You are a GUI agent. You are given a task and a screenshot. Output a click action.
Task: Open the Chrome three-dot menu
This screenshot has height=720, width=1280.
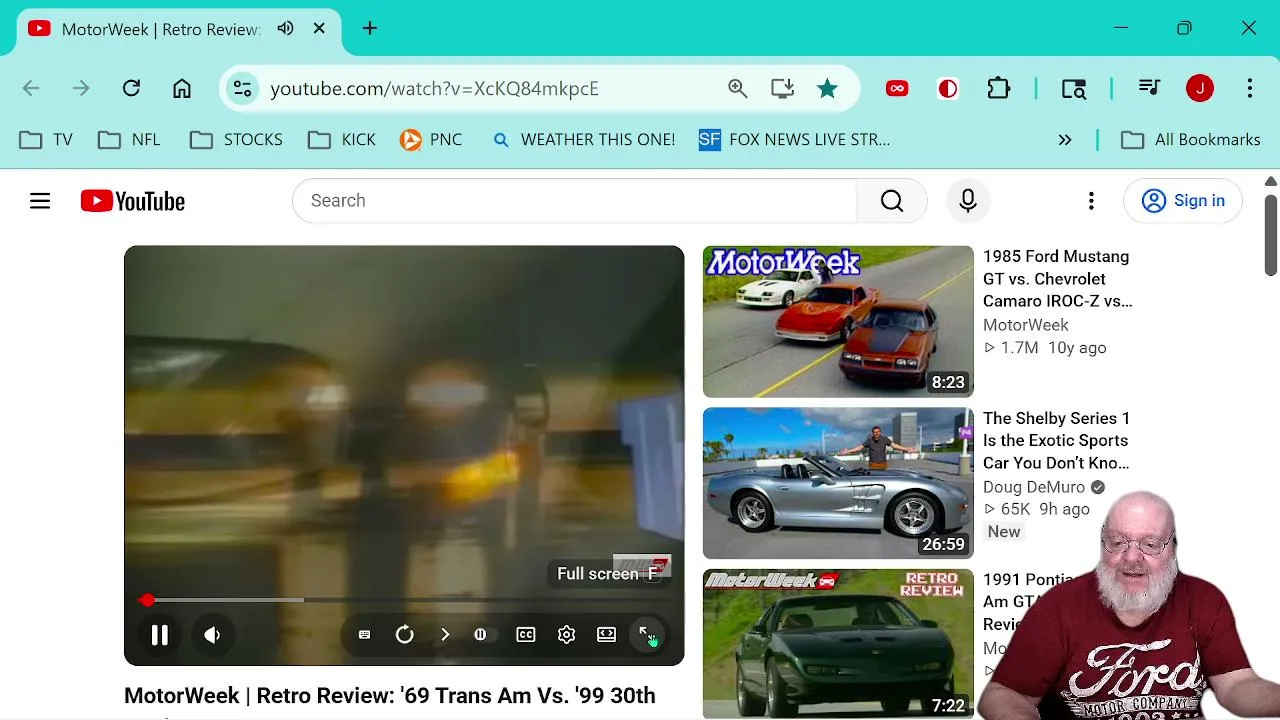pos(1250,89)
